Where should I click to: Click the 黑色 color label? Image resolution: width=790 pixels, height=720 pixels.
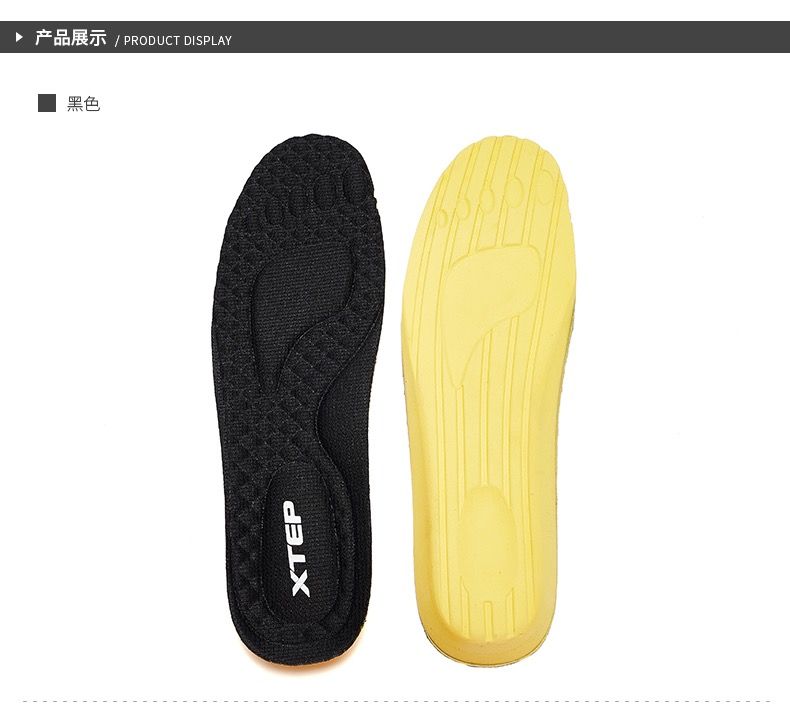[84, 104]
